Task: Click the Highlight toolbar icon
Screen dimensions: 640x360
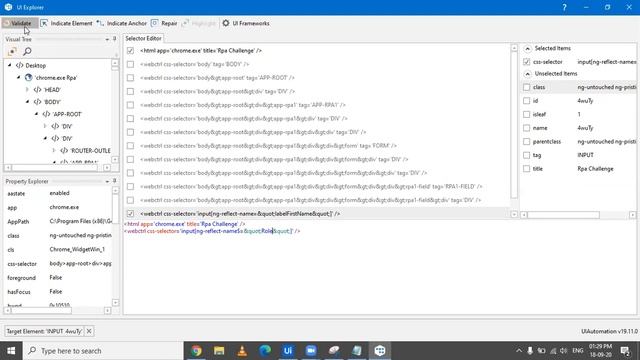Action: (x=199, y=23)
